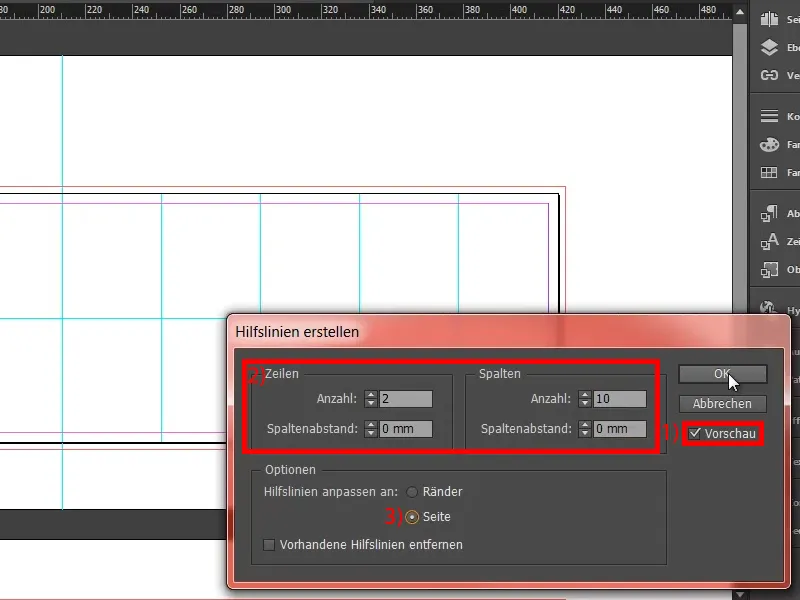Click the horizontal ruler at 300

(x=283, y=10)
